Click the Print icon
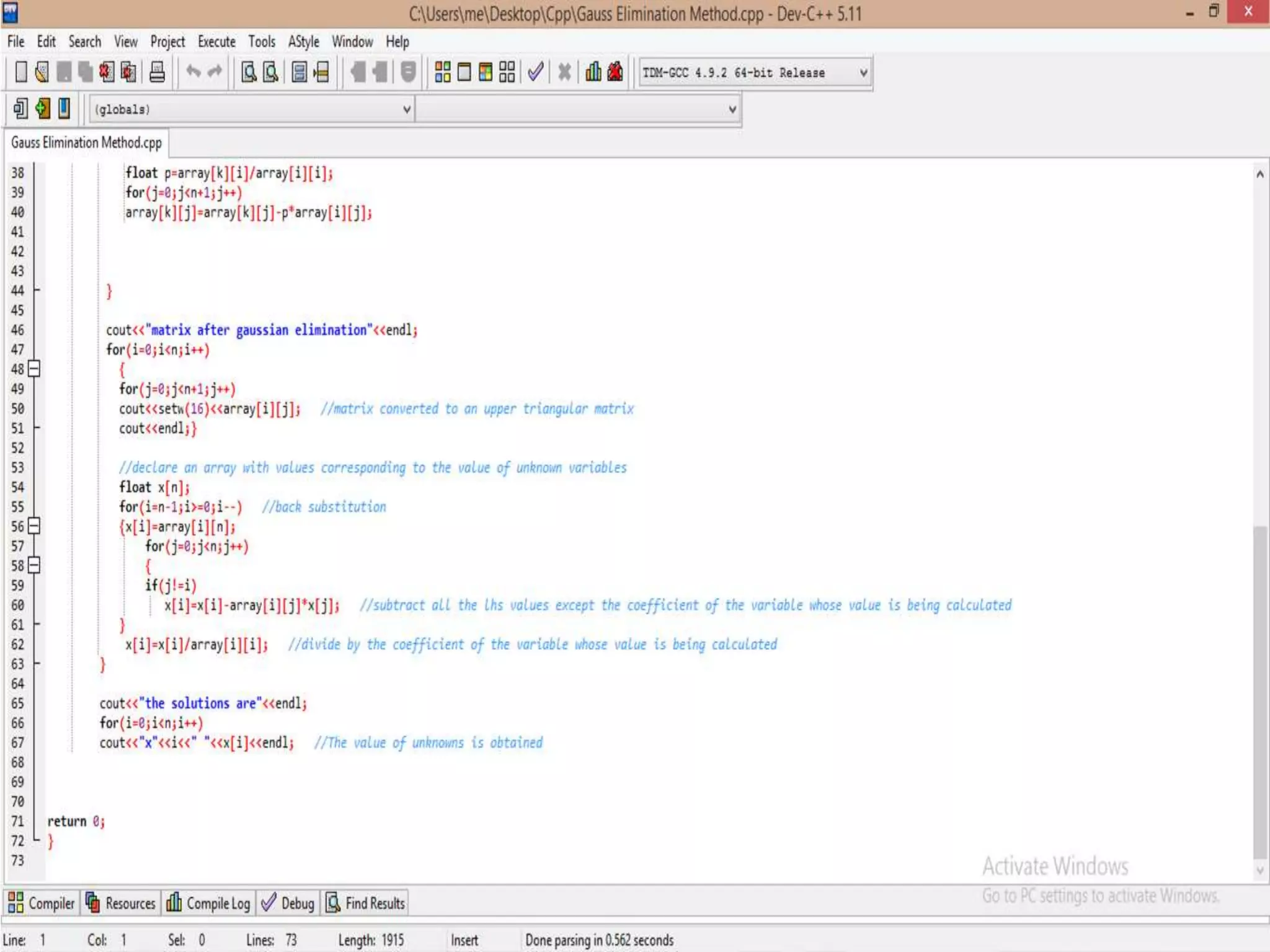The width and height of the screenshot is (1270, 952). tap(158, 73)
